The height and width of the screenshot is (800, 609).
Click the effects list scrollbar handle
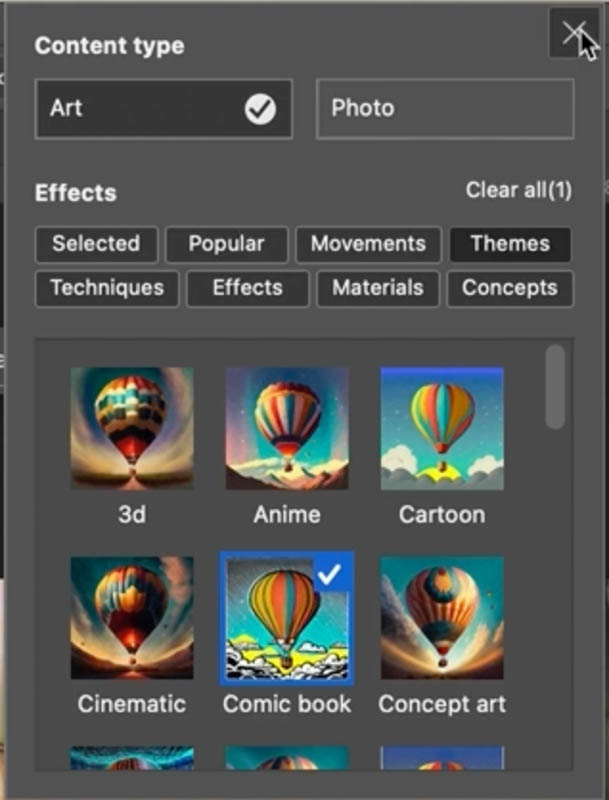click(555, 387)
